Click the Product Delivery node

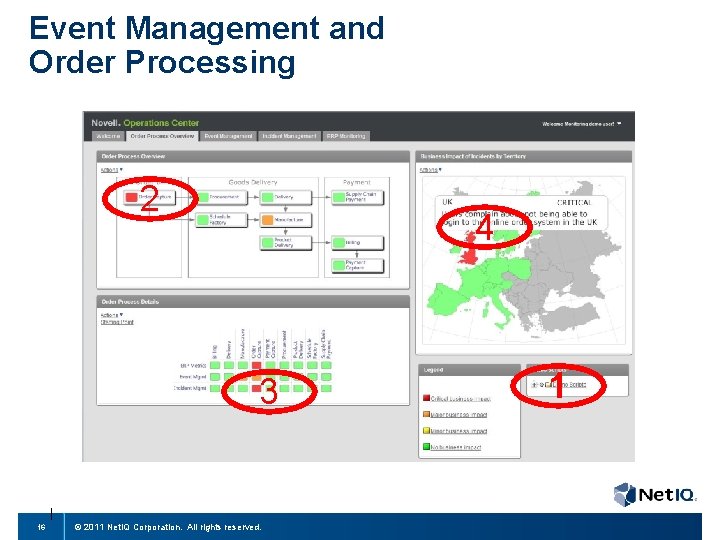(286, 242)
